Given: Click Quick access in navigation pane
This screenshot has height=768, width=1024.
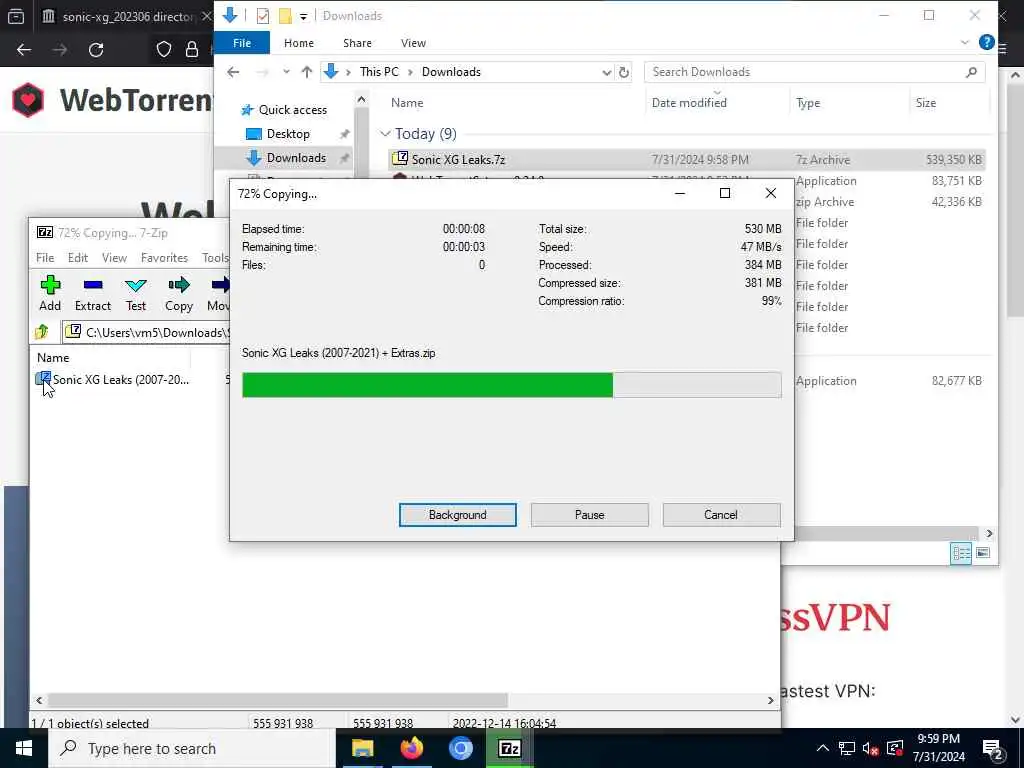Looking at the screenshot, I should 293,110.
